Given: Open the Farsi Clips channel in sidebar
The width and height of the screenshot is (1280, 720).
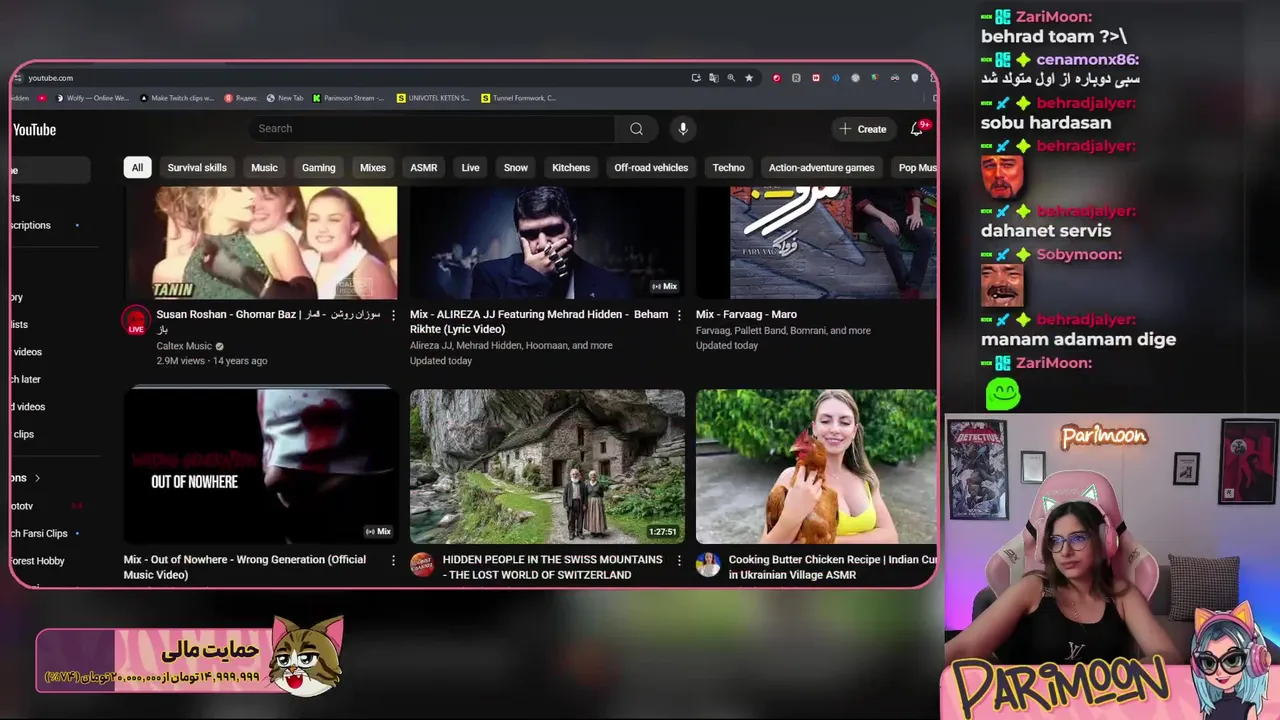Looking at the screenshot, I should pyautogui.click(x=40, y=534).
